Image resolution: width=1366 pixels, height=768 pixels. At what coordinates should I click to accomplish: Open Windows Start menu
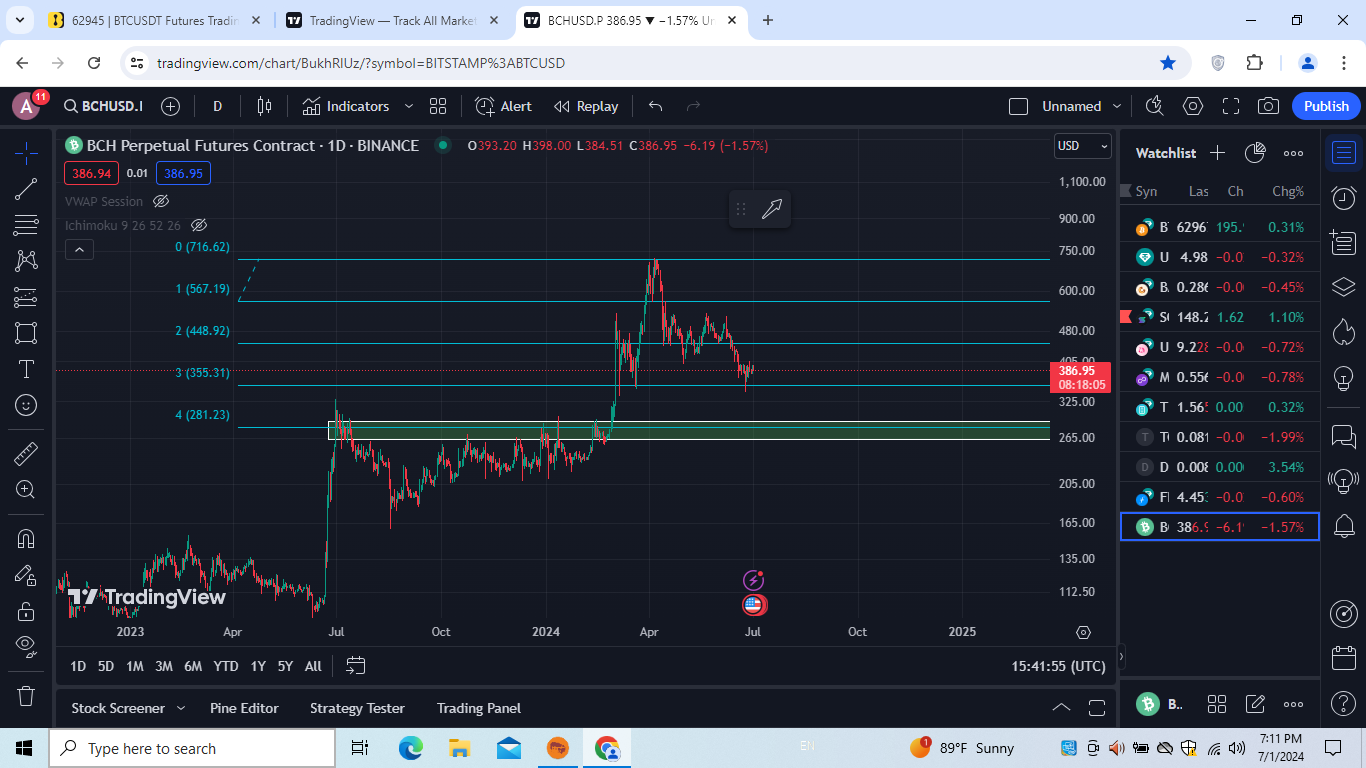point(24,748)
